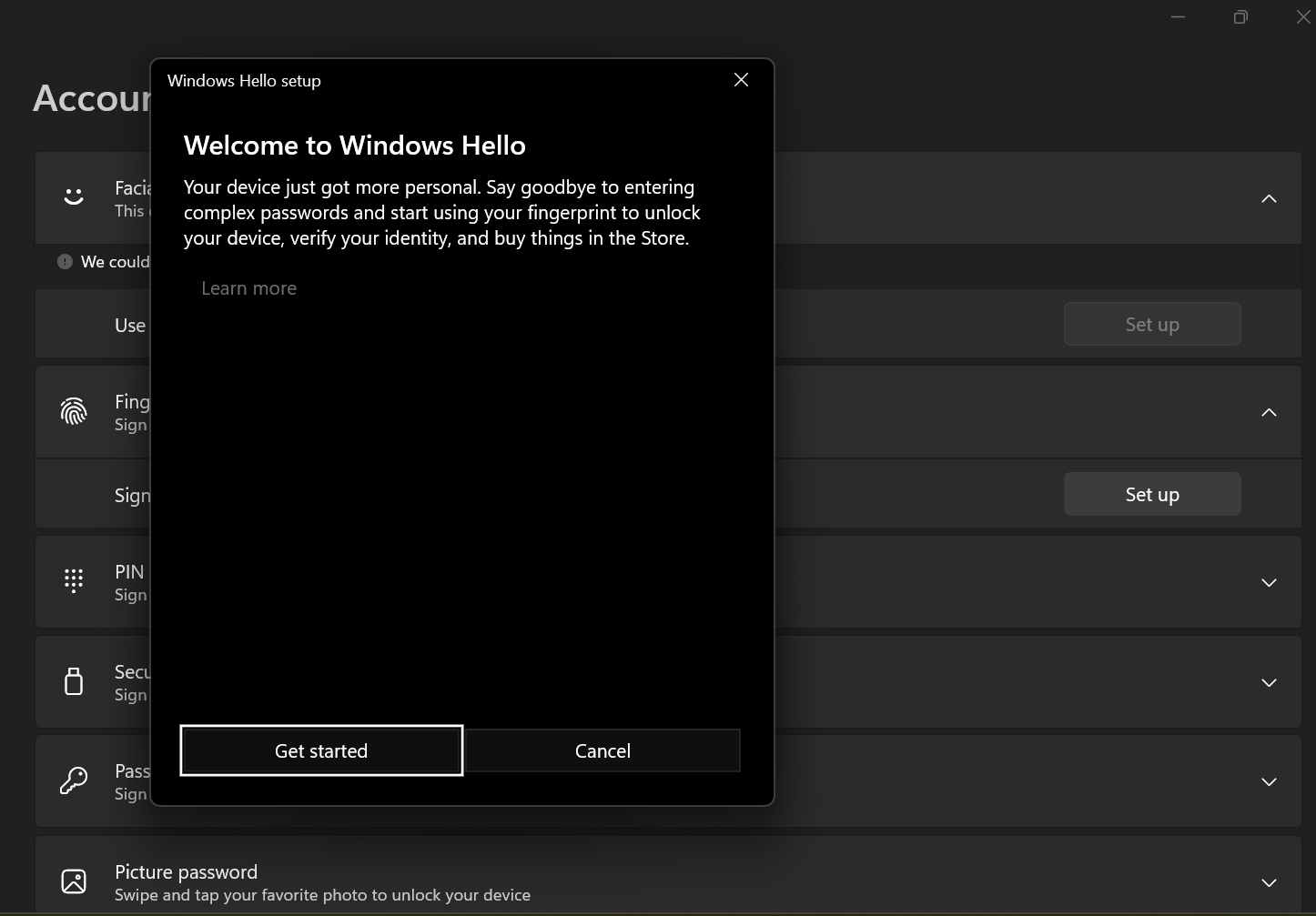Viewport: 1316px width, 916px height.
Task: Click Get started in Windows Hello setup
Action: click(x=321, y=750)
